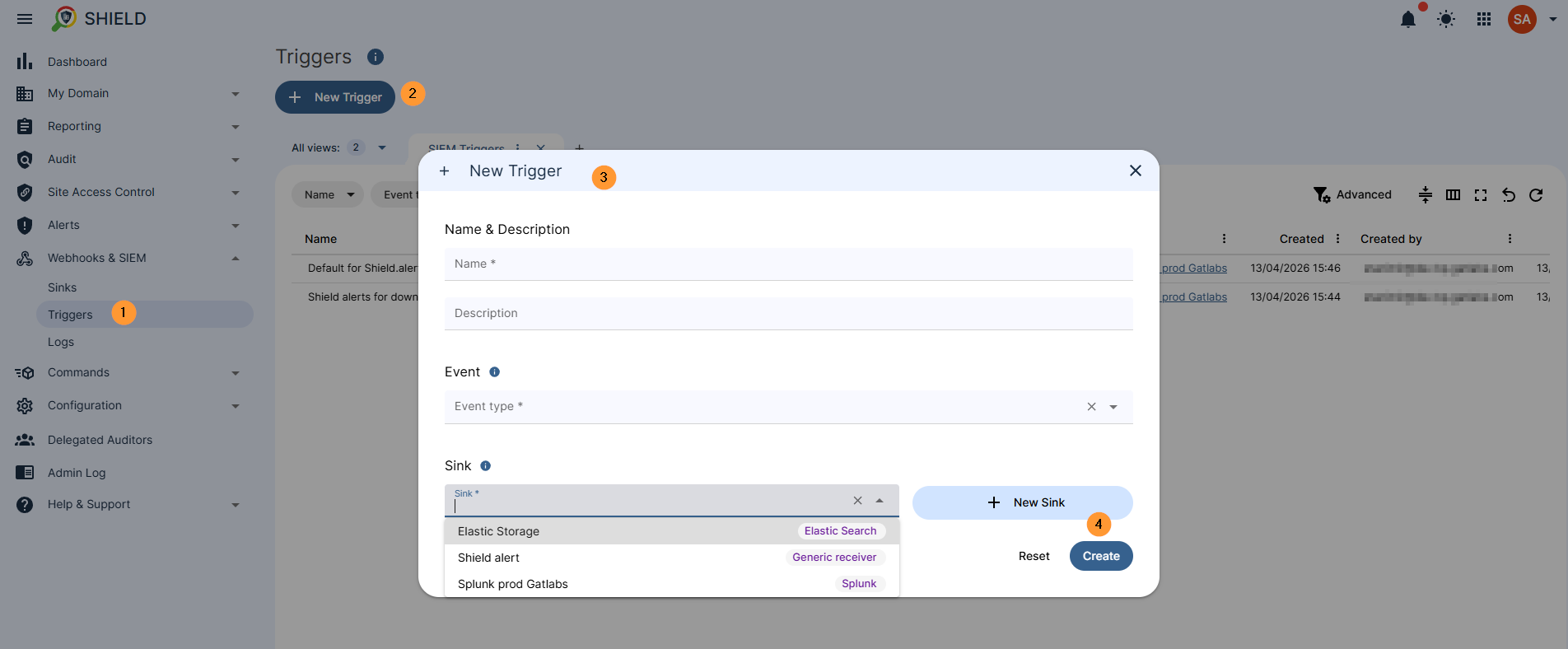Open Advanced filter settings
This screenshot has width=1568, height=649.
pos(1352,194)
